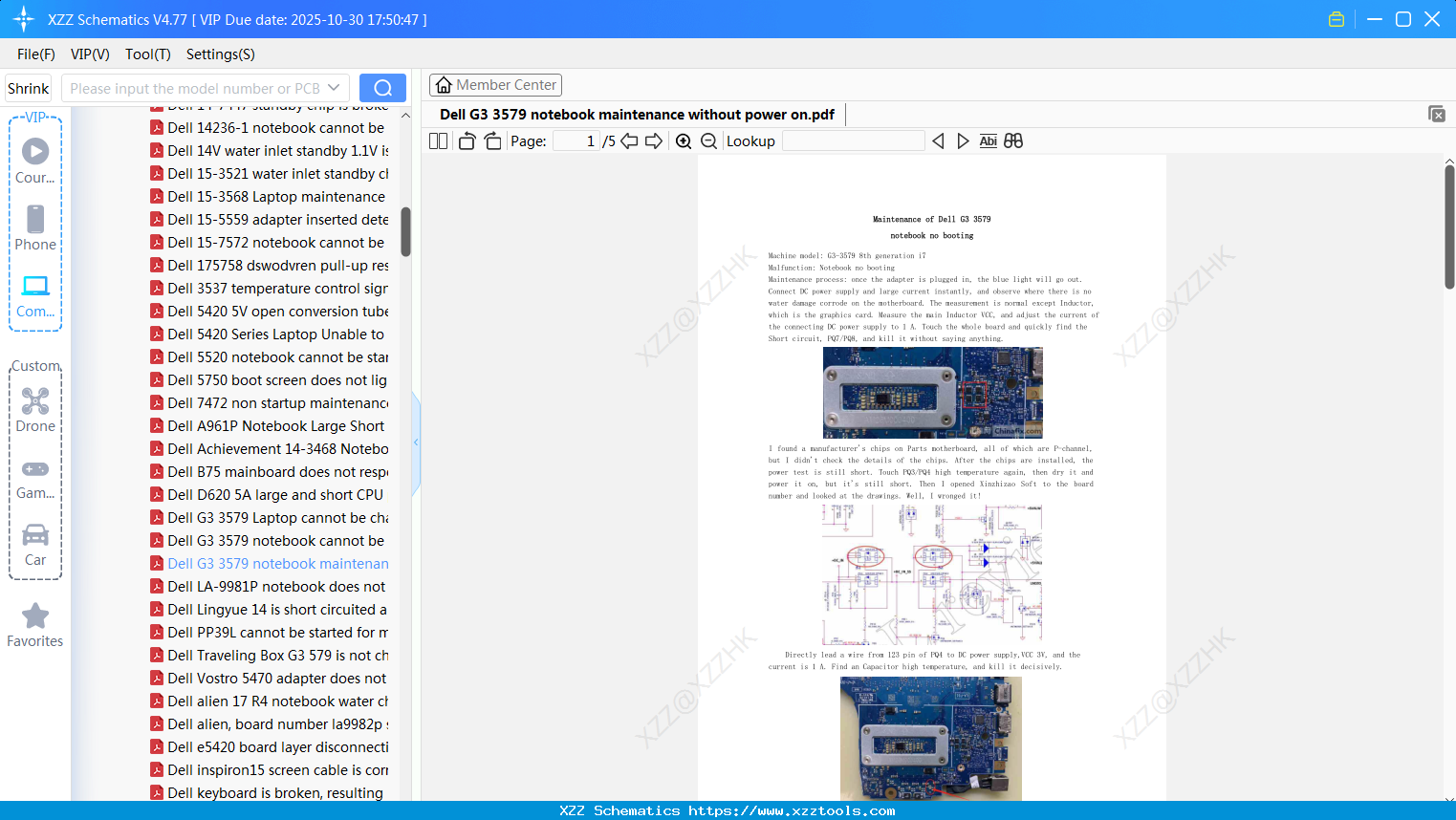Select the Computer category
Viewport: 1456px width, 820px height.
coord(35,296)
